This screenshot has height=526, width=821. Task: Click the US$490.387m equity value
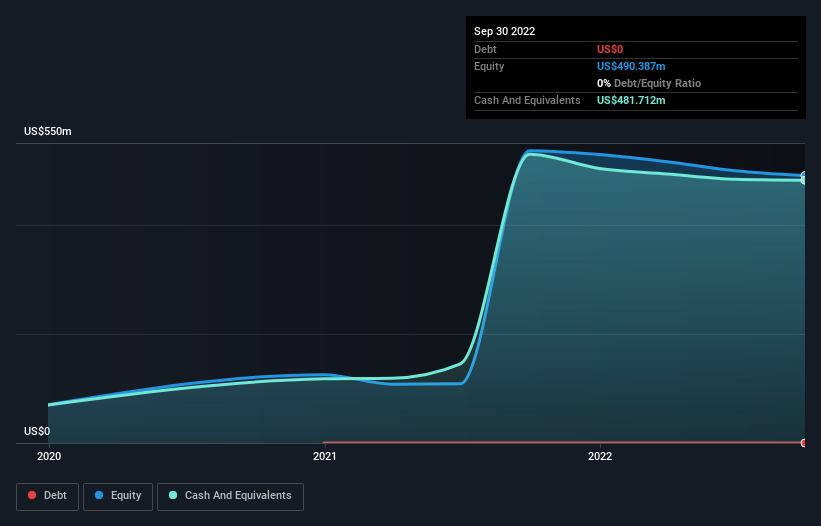(x=631, y=66)
